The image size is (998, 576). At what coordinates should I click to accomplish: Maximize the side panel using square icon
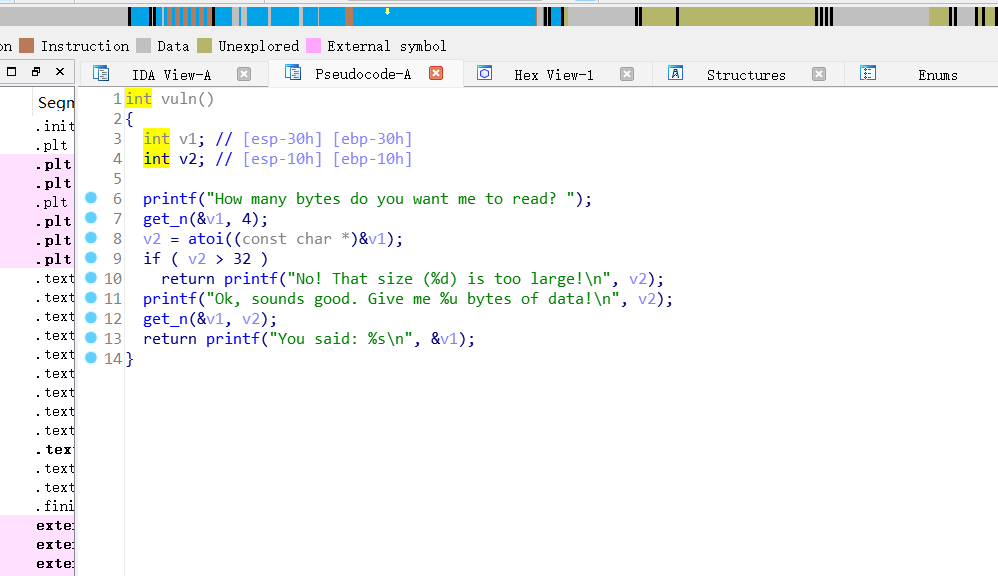pyautogui.click(x=11, y=71)
